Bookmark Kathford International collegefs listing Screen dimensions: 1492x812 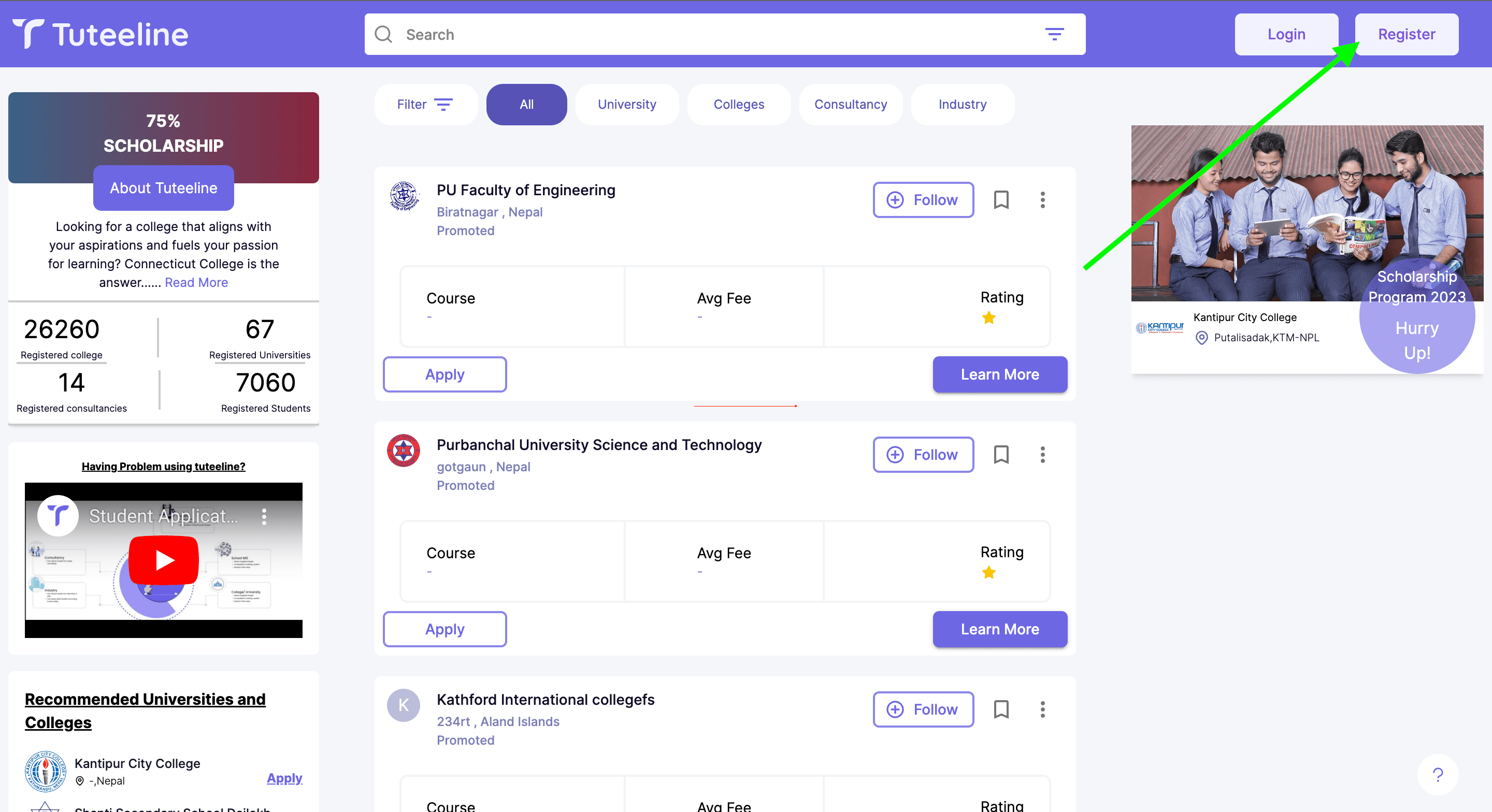(1001, 709)
